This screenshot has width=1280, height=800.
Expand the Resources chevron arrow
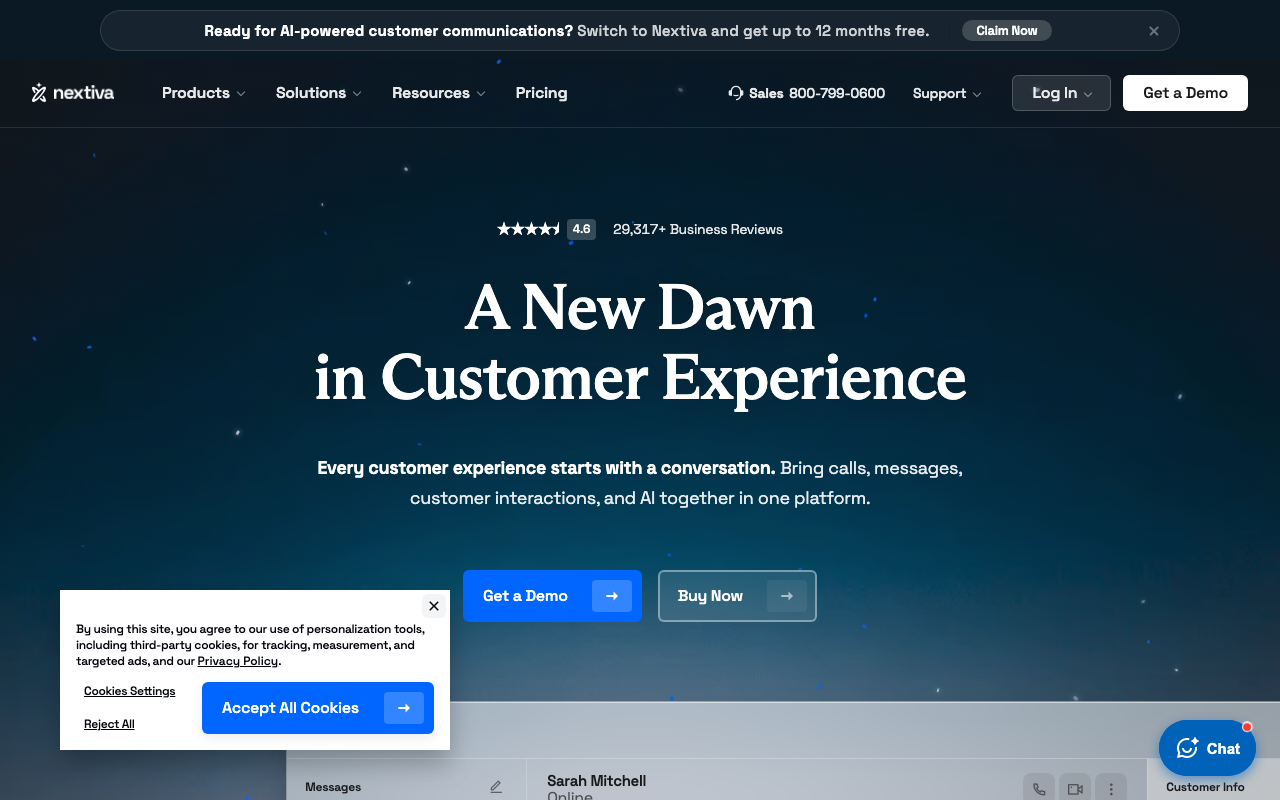(481, 94)
